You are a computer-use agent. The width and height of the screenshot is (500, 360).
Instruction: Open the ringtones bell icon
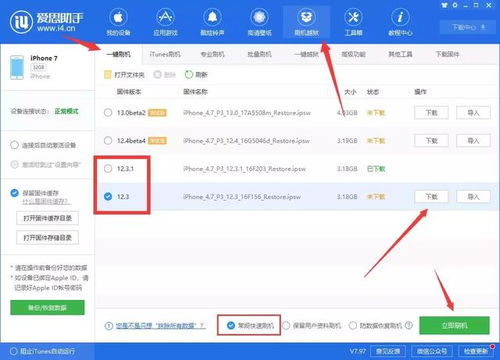[212, 17]
